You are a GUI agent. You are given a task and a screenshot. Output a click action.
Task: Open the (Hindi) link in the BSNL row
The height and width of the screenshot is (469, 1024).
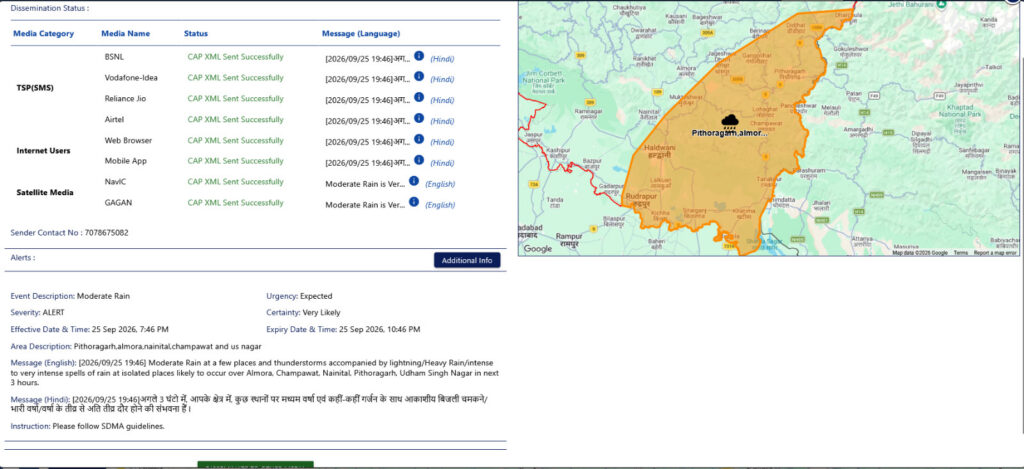[442, 59]
